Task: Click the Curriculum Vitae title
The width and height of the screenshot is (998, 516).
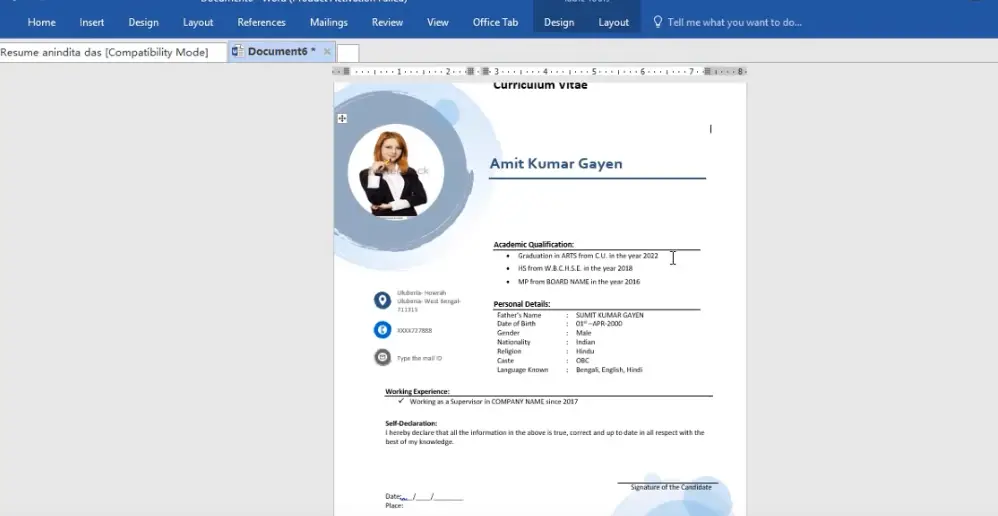Action: 540,85
